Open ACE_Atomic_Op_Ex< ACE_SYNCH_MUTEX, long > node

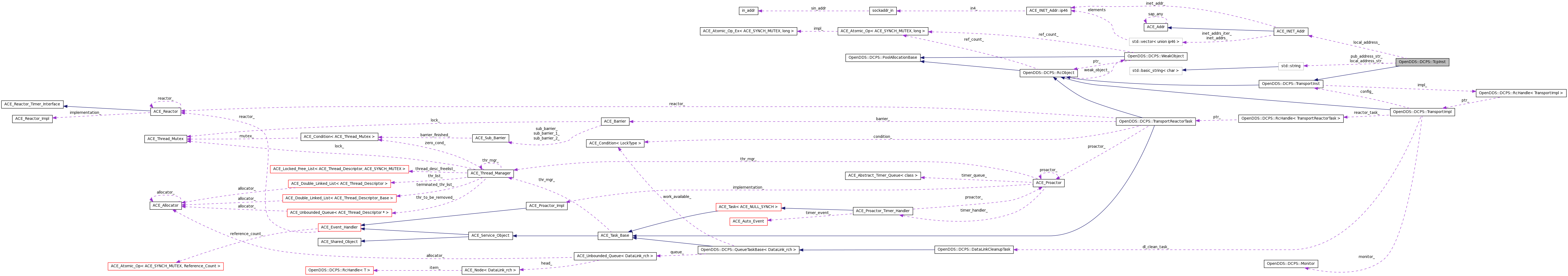pyautogui.click(x=748, y=31)
